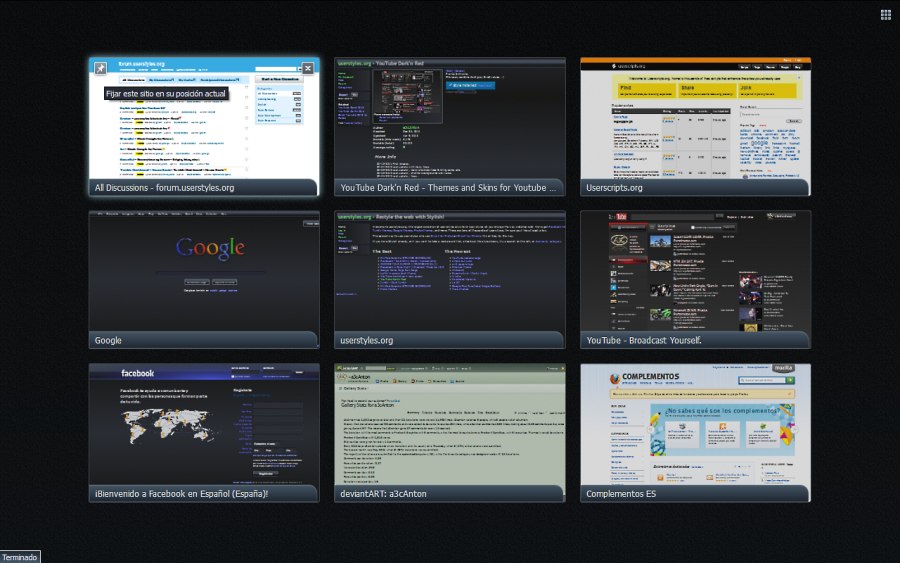Click the 'Terminado' status bar text
The height and width of the screenshot is (563, 900).
click(x=20, y=557)
